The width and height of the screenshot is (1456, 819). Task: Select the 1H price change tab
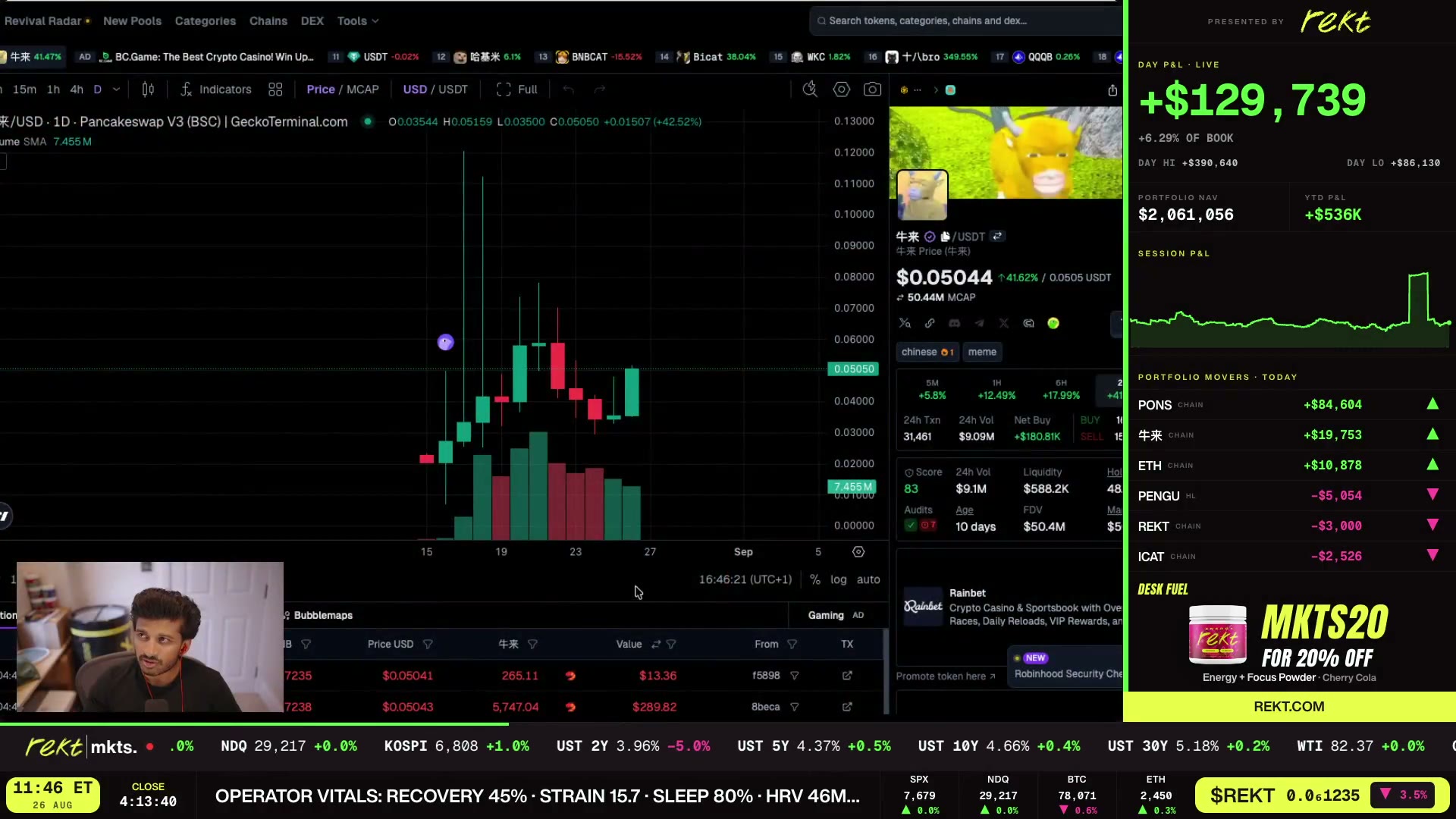coord(996,390)
